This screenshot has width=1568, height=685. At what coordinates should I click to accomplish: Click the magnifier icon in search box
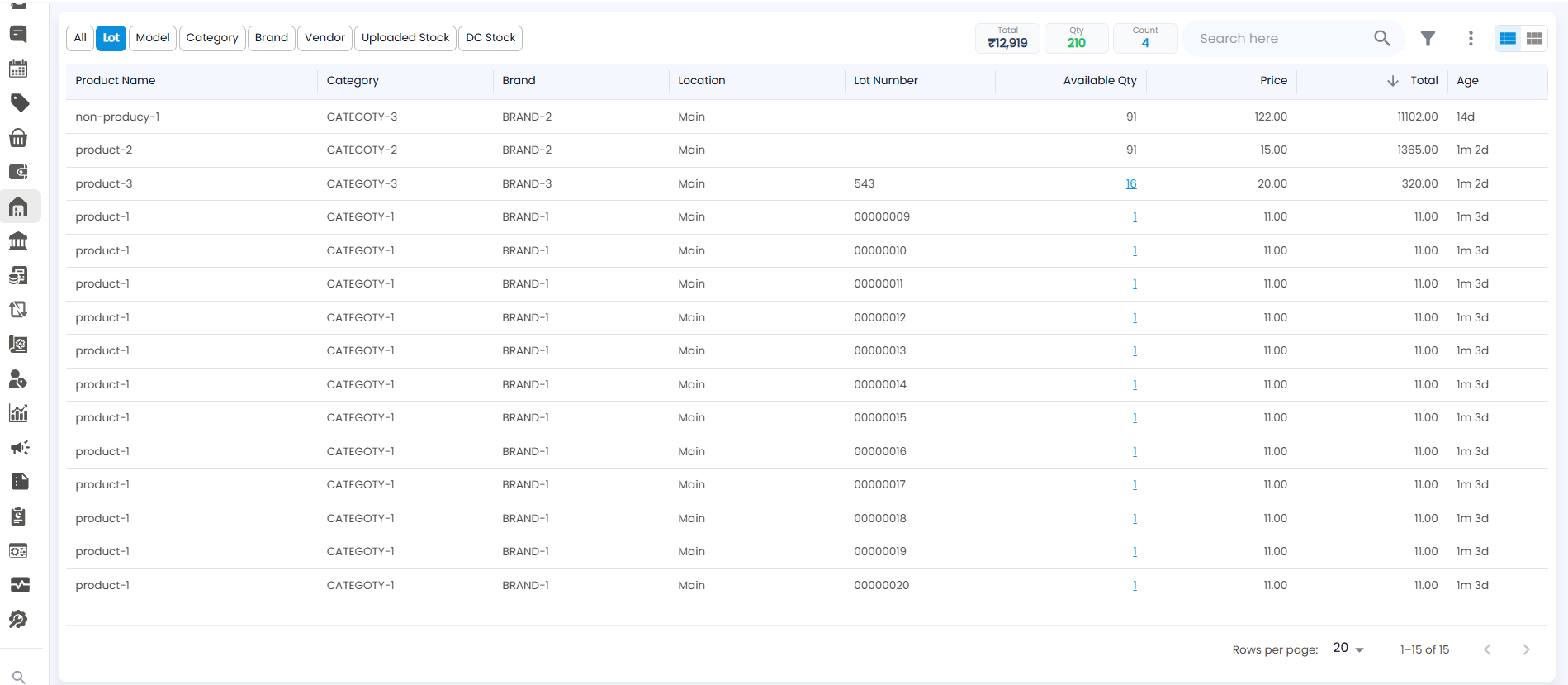point(1381,38)
